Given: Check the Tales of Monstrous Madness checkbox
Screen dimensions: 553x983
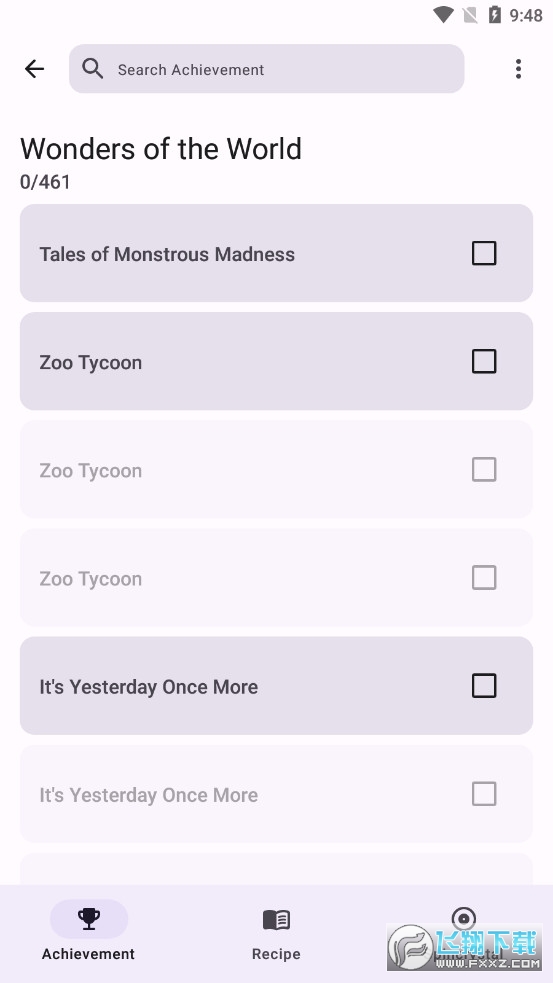Looking at the screenshot, I should [x=483, y=253].
